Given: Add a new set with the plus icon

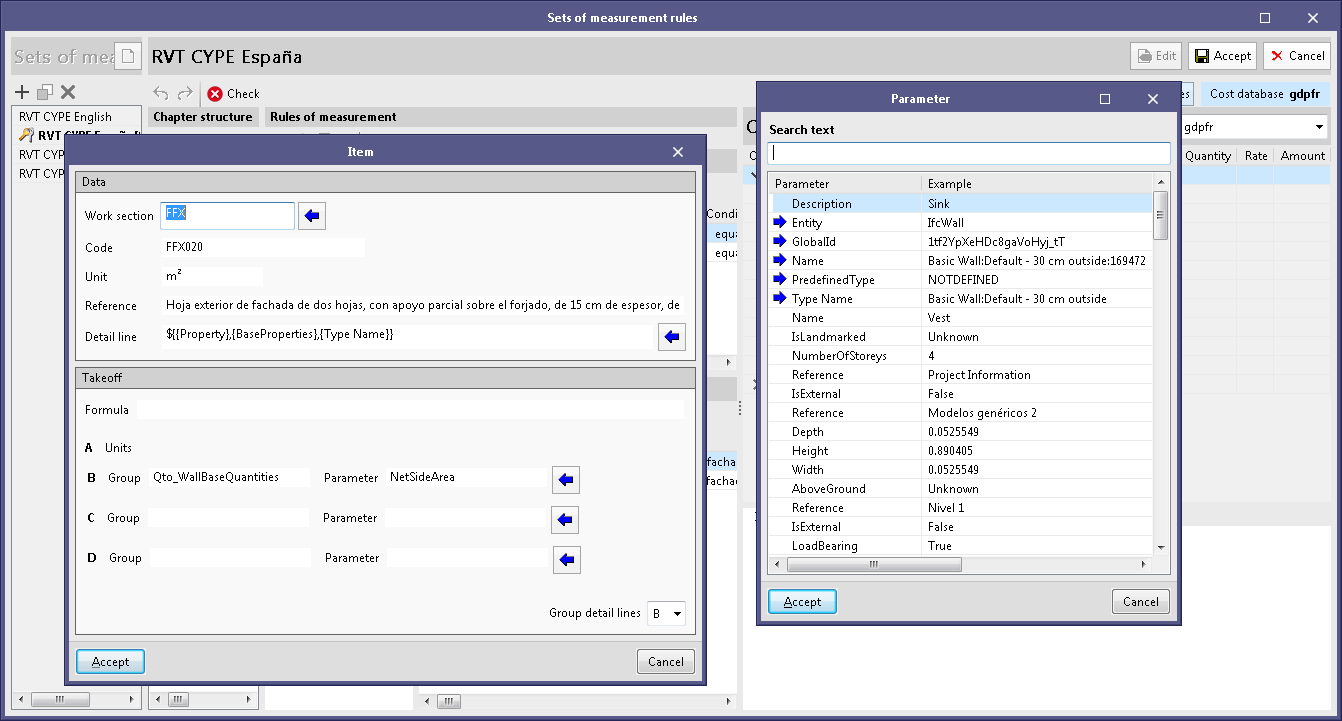Looking at the screenshot, I should [x=21, y=91].
